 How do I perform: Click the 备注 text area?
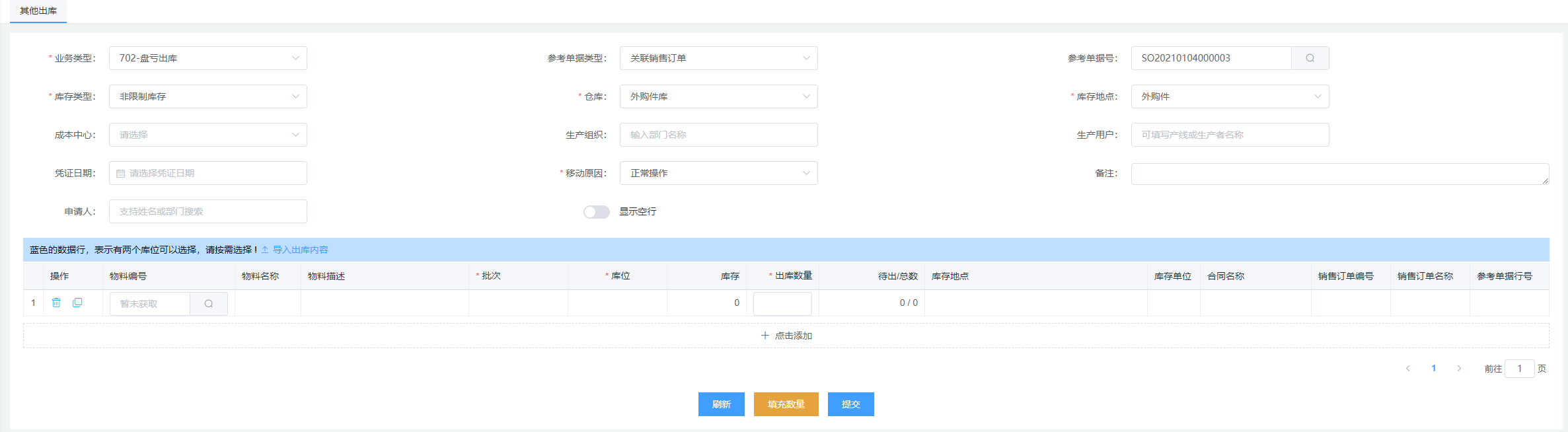coord(1339,174)
